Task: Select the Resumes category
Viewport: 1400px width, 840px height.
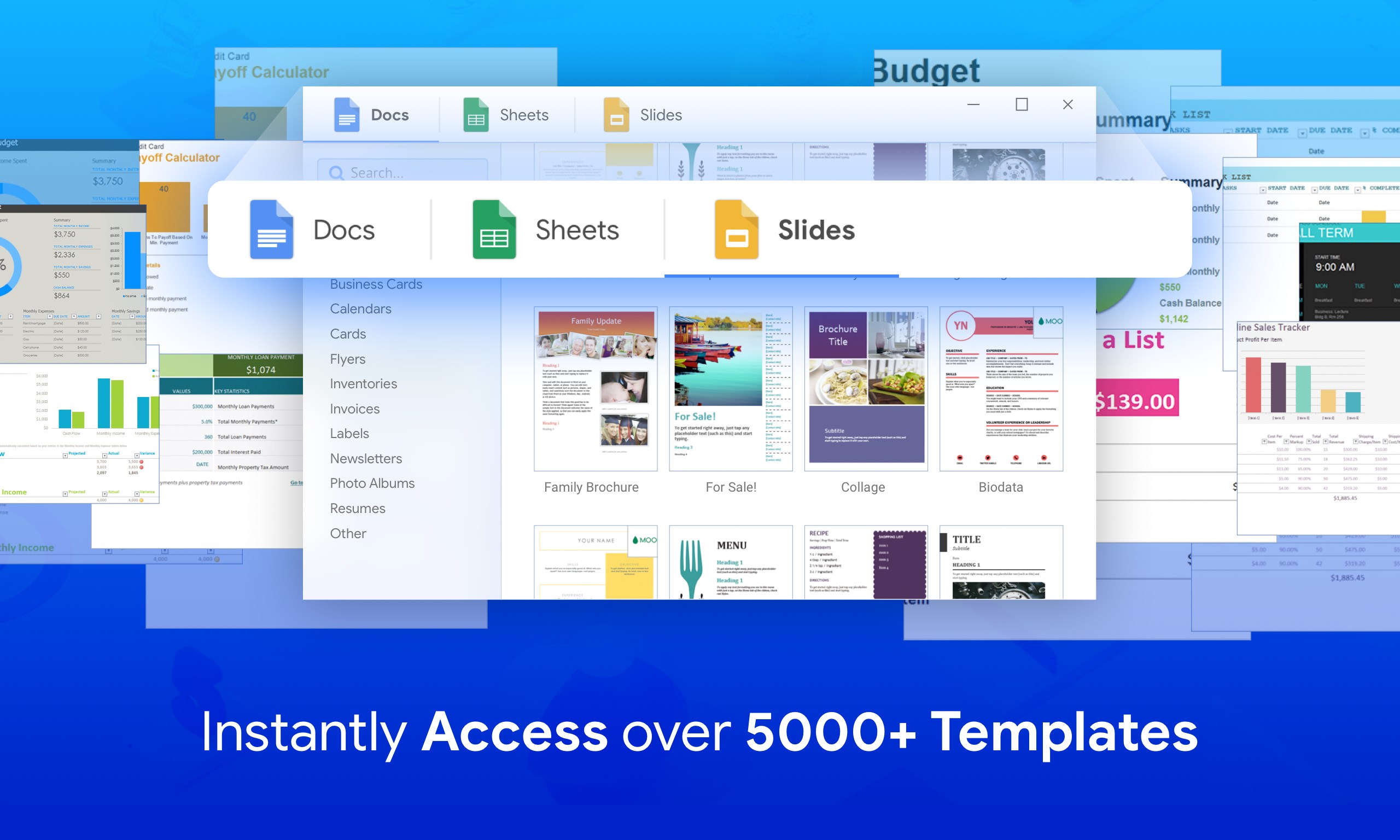Action: 357,507
